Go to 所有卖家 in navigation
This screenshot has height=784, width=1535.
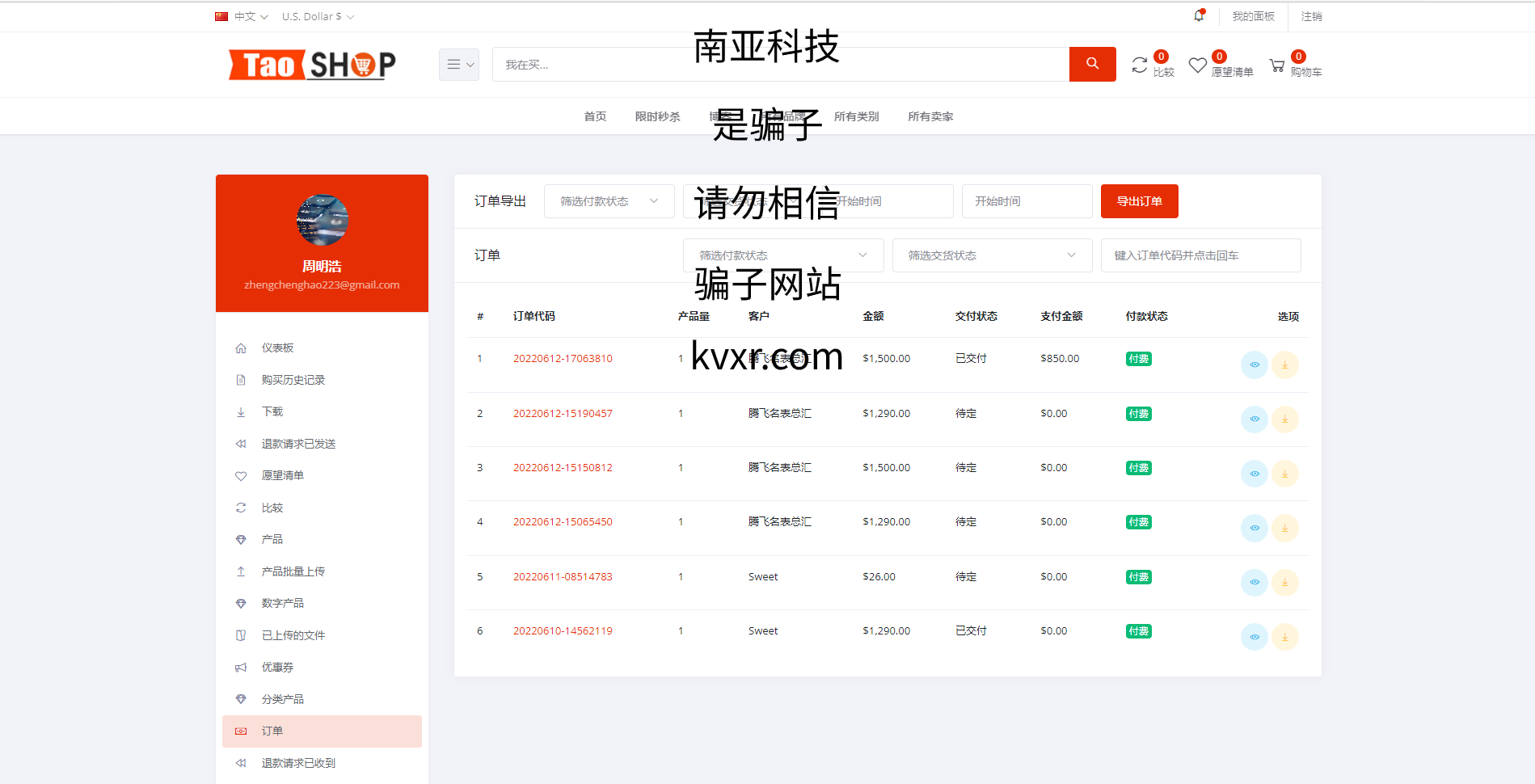tap(930, 116)
